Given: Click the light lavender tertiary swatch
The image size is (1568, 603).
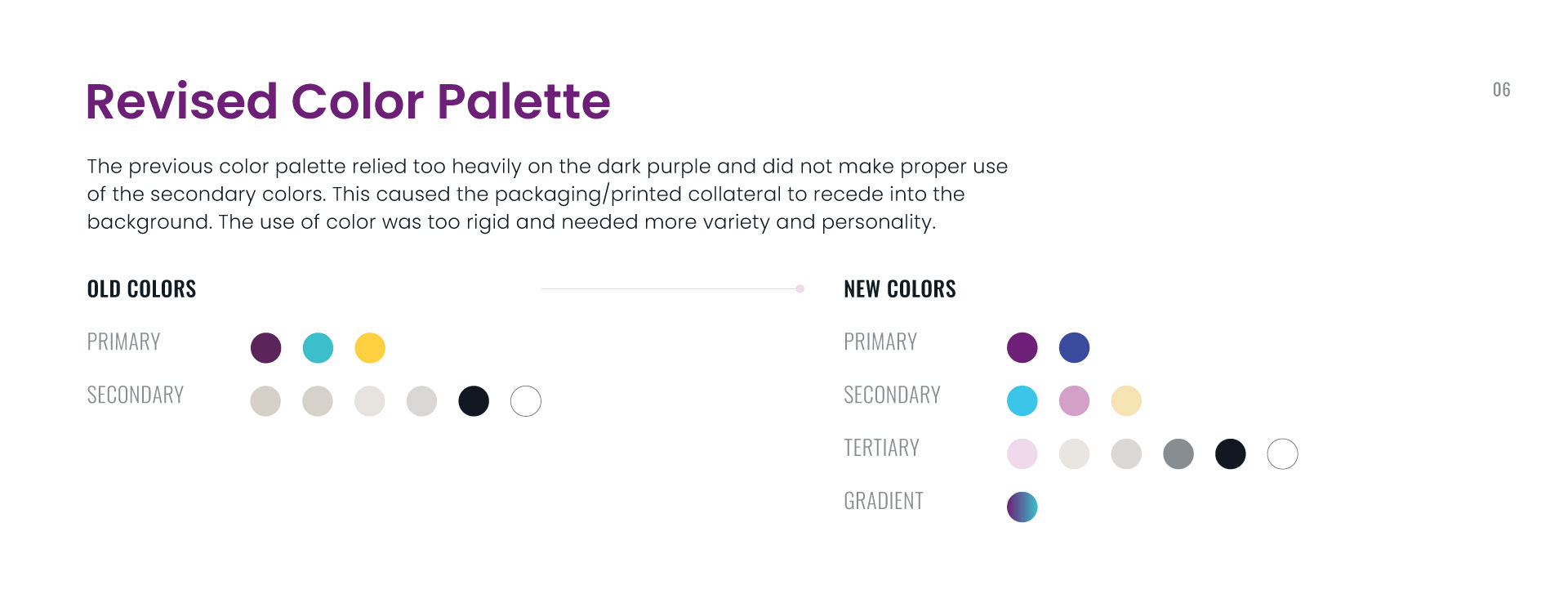Looking at the screenshot, I should (1022, 453).
